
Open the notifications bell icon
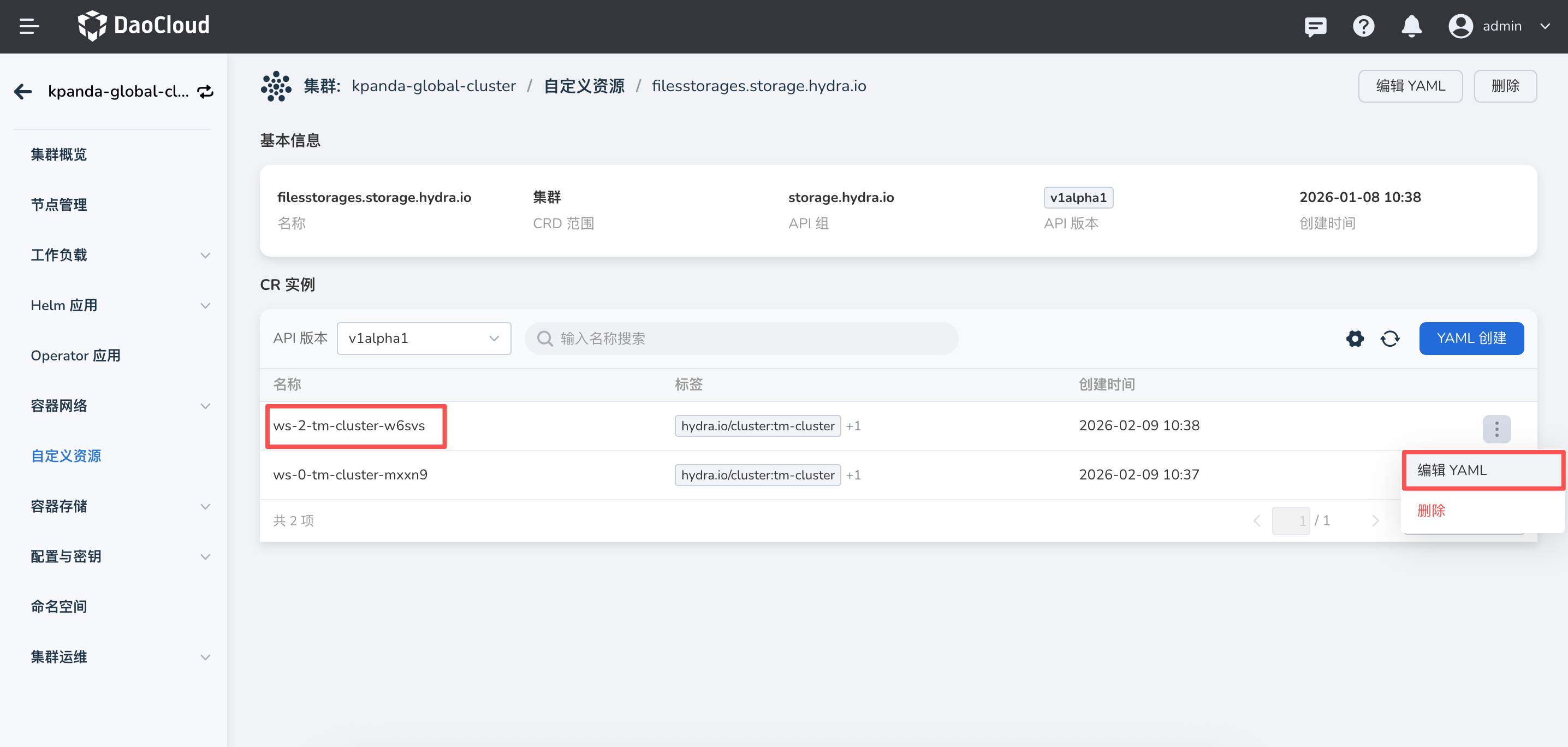coord(1411,26)
